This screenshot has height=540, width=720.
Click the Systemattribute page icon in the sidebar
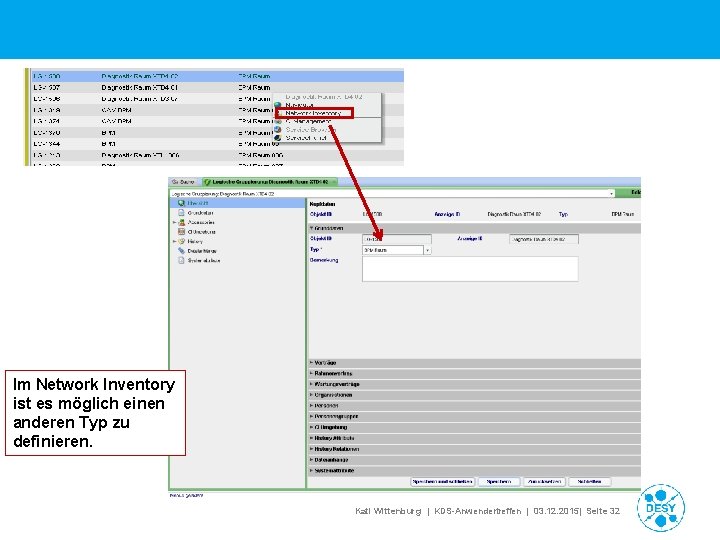click(181, 260)
